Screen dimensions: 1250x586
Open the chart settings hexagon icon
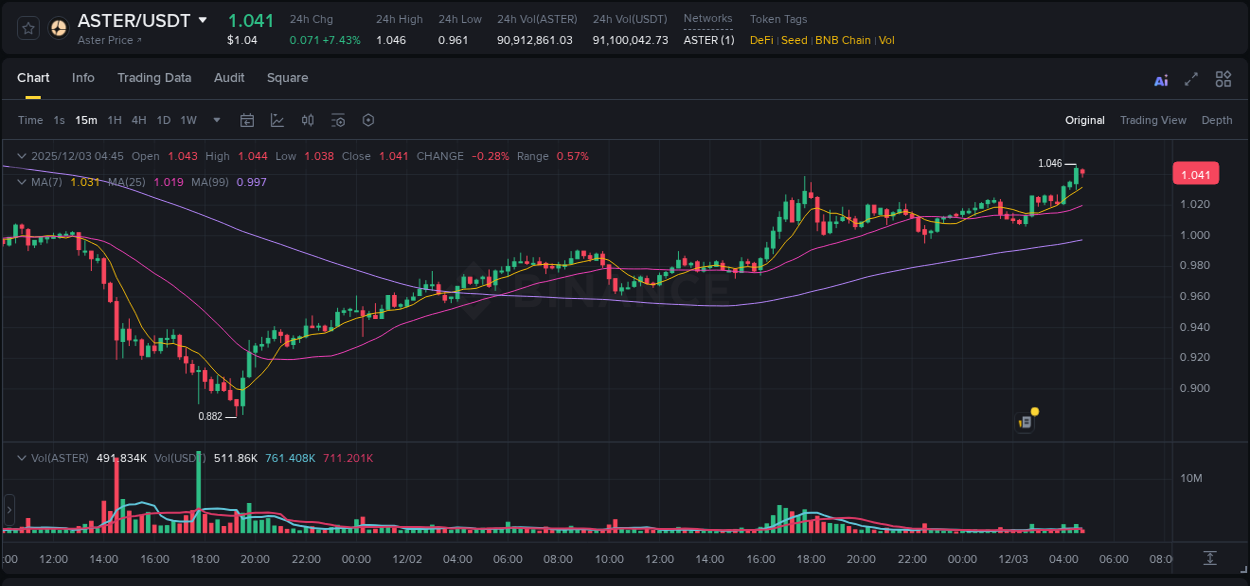[368, 120]
